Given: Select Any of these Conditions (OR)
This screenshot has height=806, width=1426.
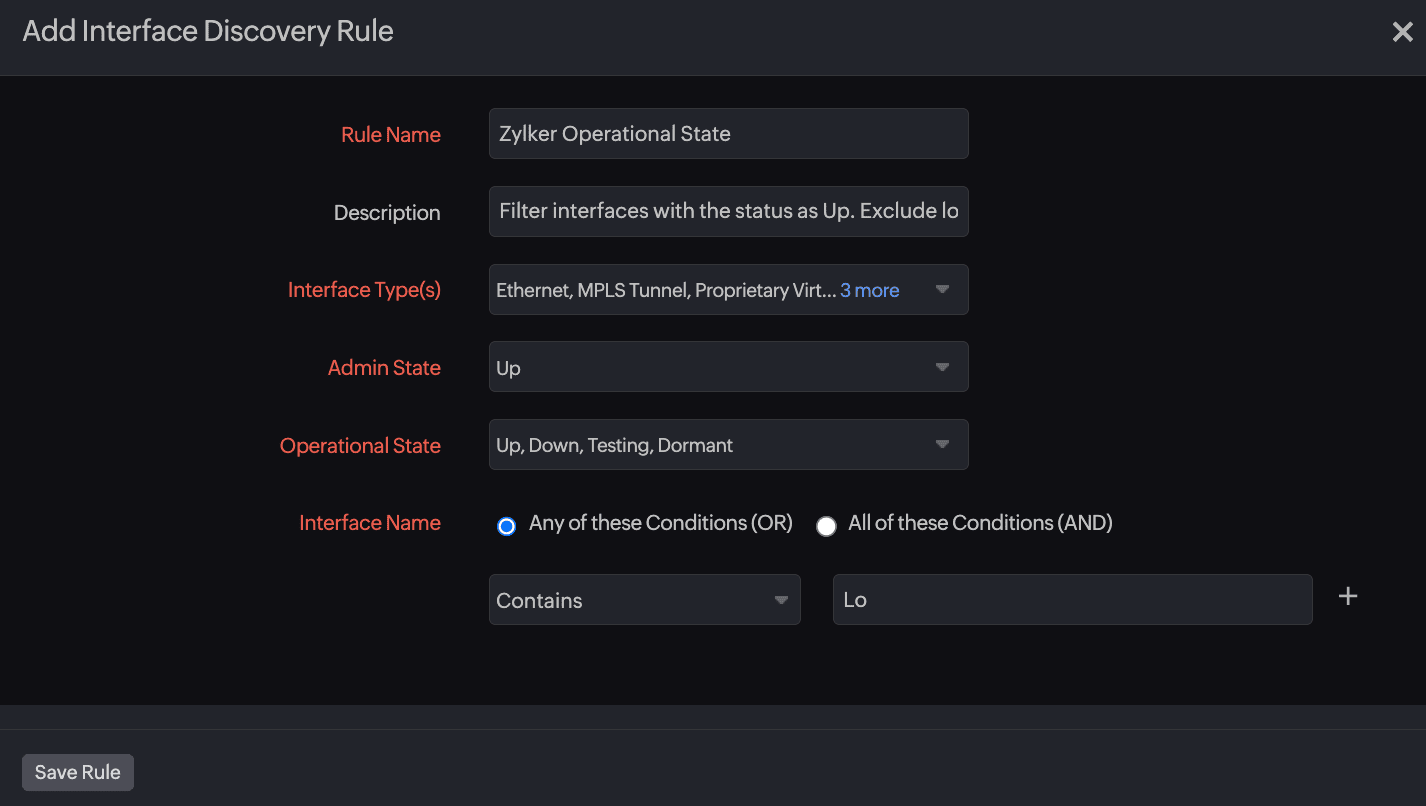Looking at the screenshot, I should pyautogui.click(x=507, y=526).
